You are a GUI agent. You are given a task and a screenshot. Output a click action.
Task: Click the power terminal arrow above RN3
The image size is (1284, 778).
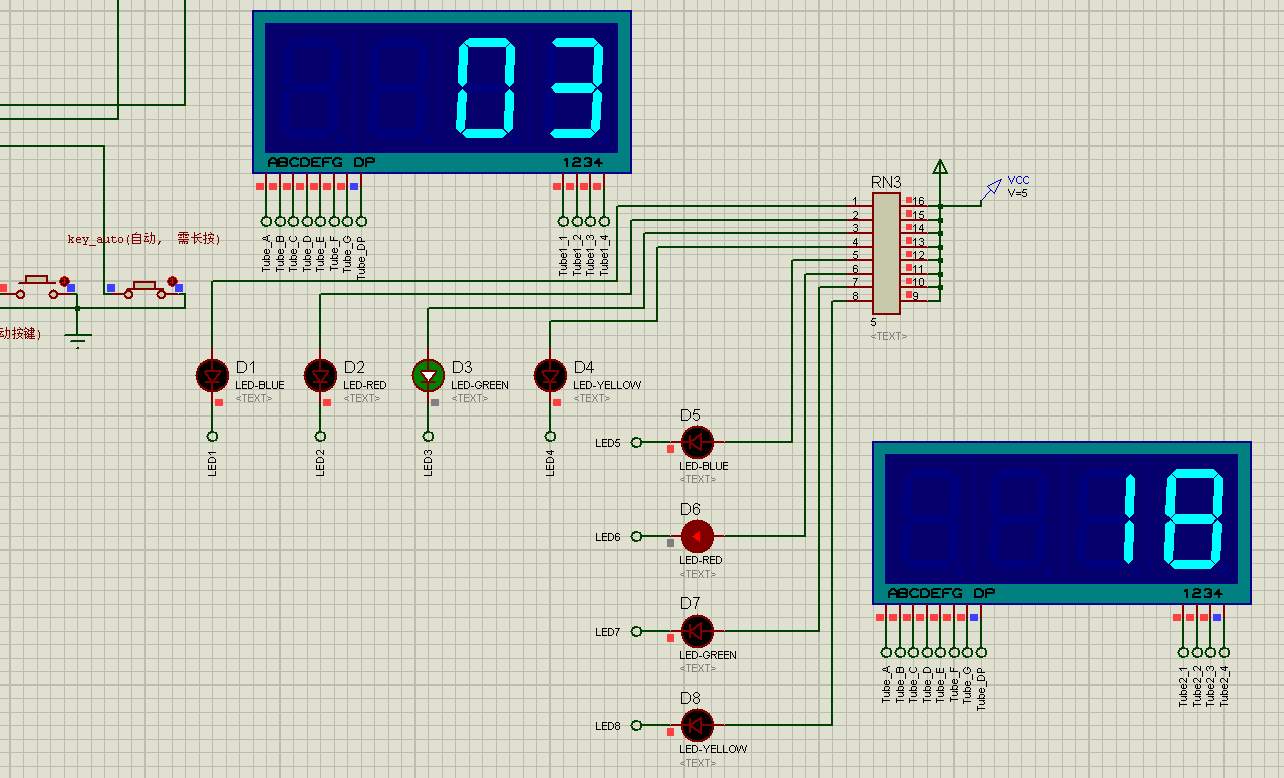tap(940, 167)
